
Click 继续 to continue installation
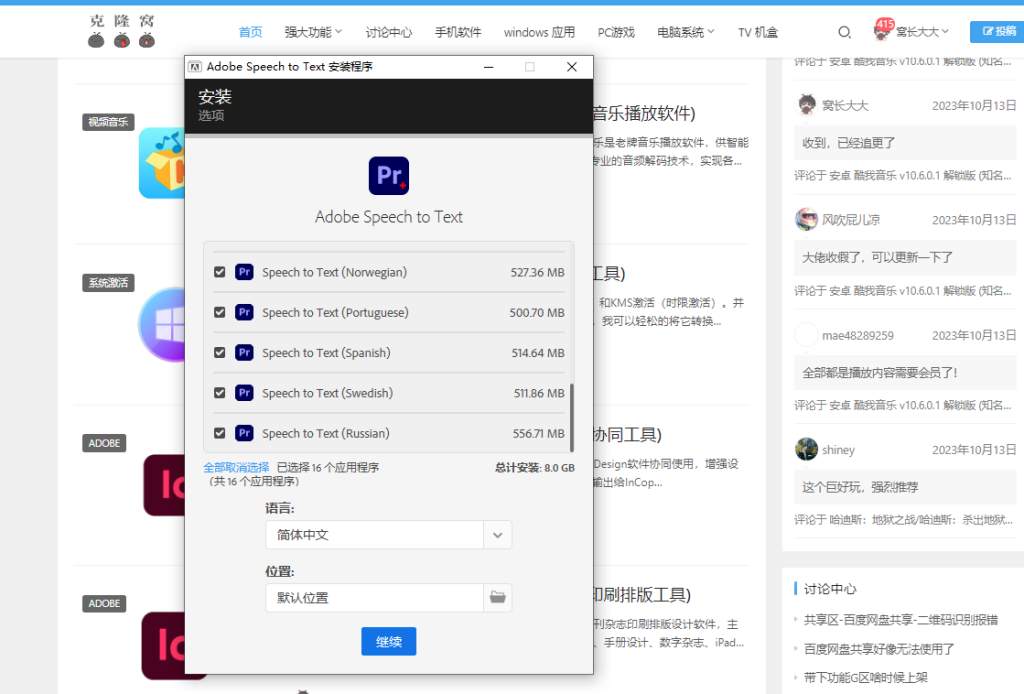389,642
